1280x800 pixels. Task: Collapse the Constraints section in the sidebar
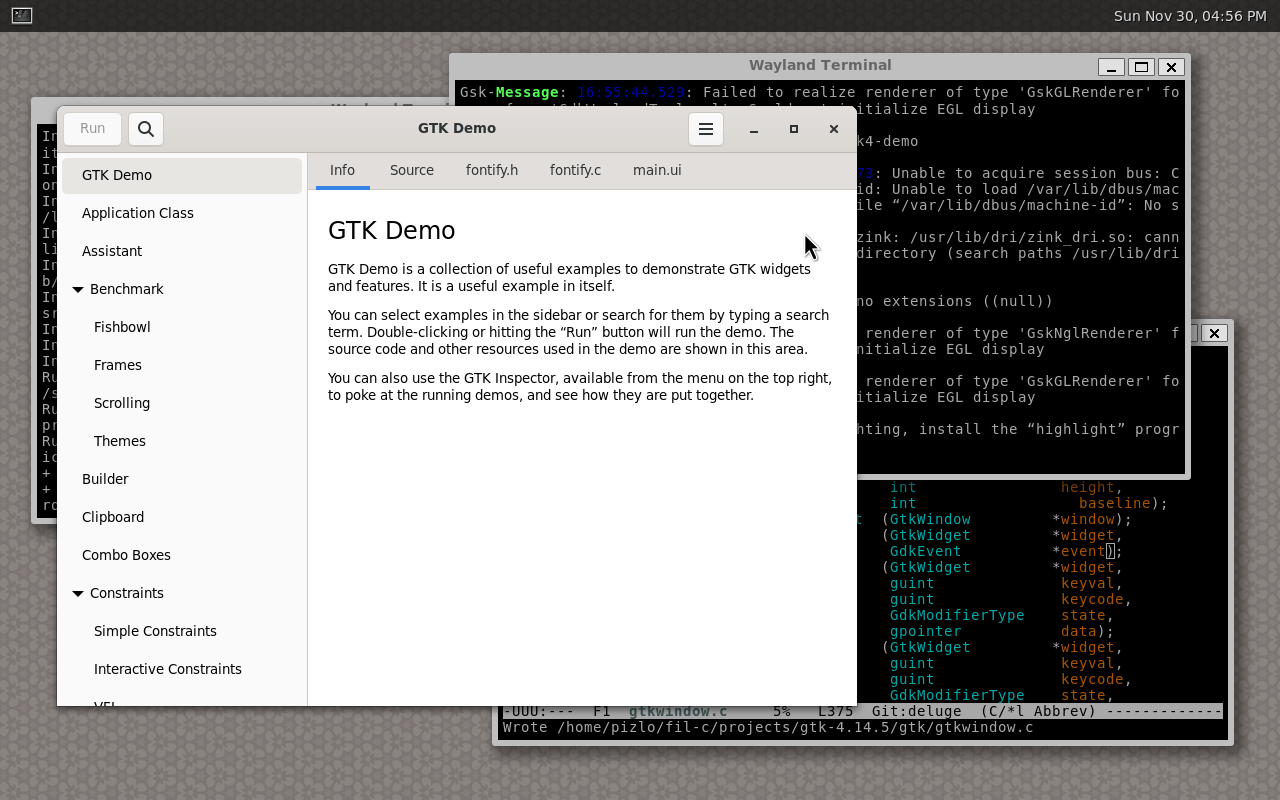(78, 593)
